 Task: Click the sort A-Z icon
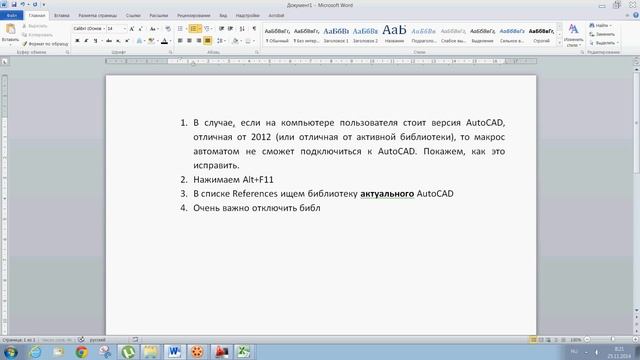pyautogui.click(x=242, y=29)
